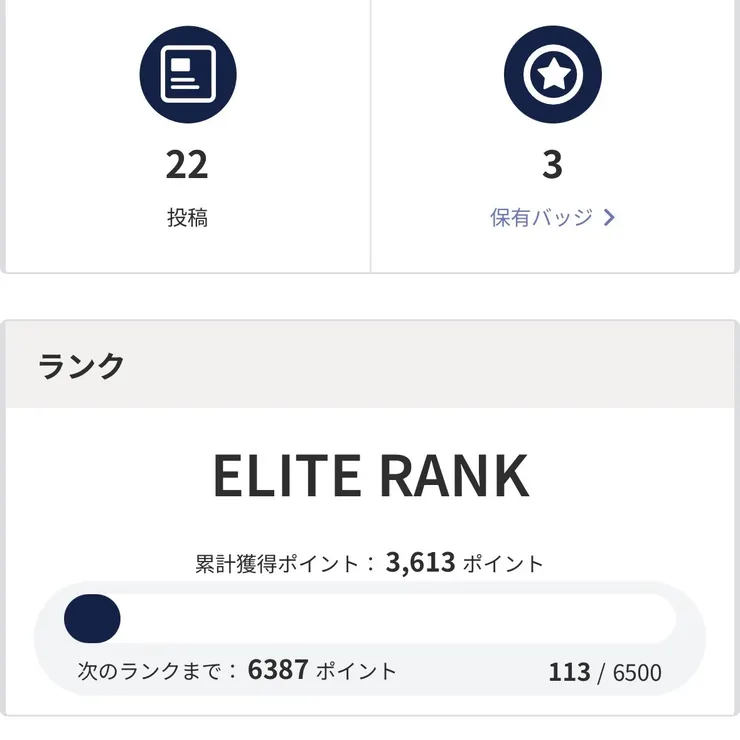
Task: Click the 次のランクまで label
Action: 157,671
